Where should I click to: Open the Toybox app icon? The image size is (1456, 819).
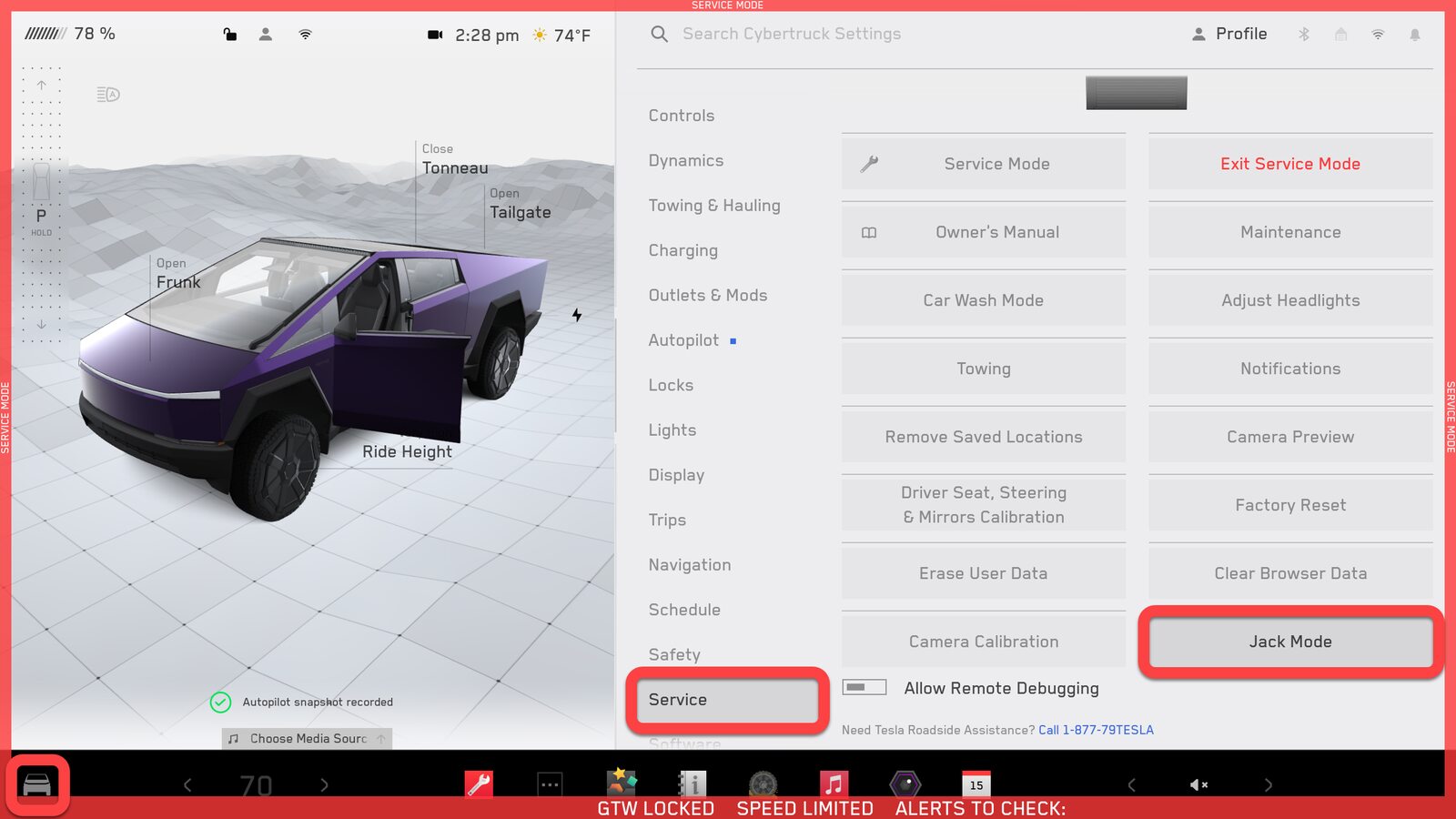tap(622, 783)
